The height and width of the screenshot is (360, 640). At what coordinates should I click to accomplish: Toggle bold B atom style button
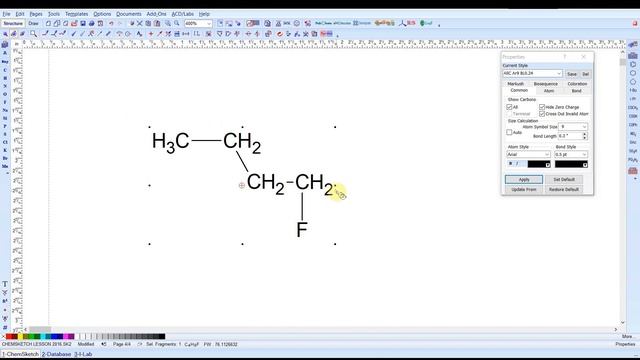pyautogui.click(x=510, y=164)
